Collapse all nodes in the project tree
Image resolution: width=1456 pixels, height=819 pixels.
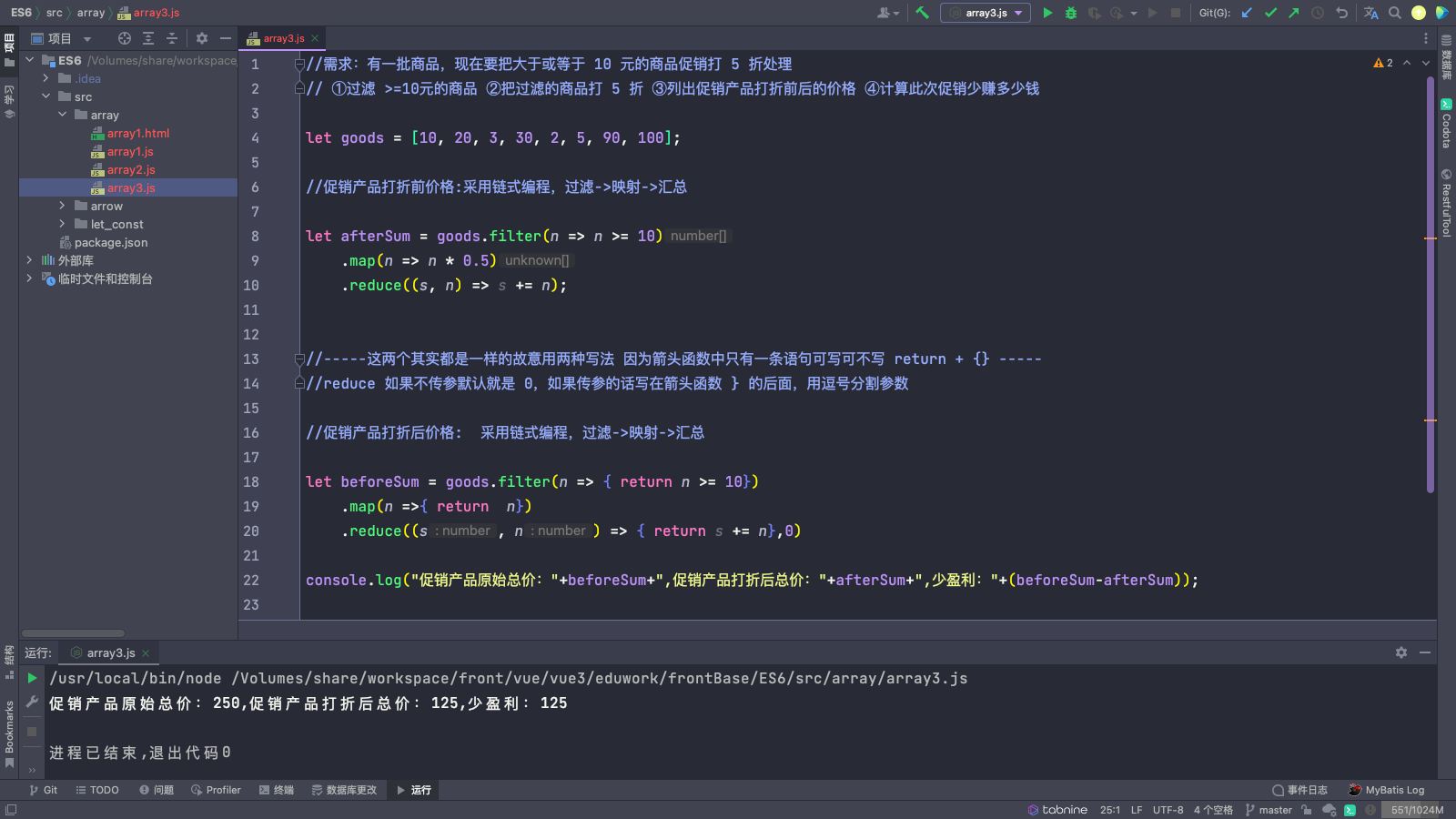[171, 38]
